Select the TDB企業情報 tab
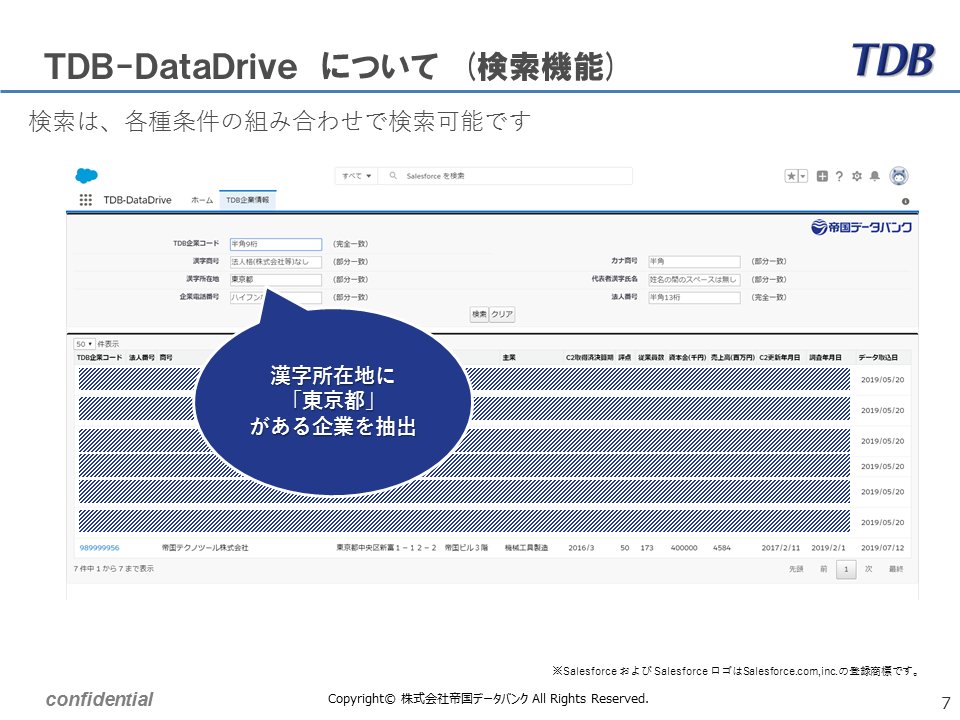 pos(247,200)
